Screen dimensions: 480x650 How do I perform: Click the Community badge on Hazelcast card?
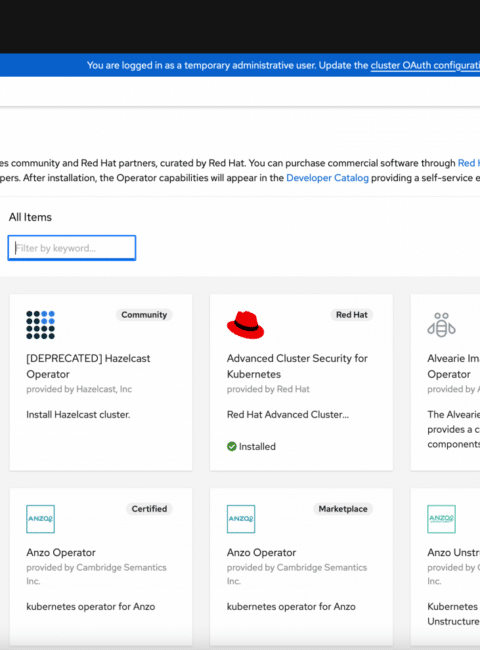144,315
